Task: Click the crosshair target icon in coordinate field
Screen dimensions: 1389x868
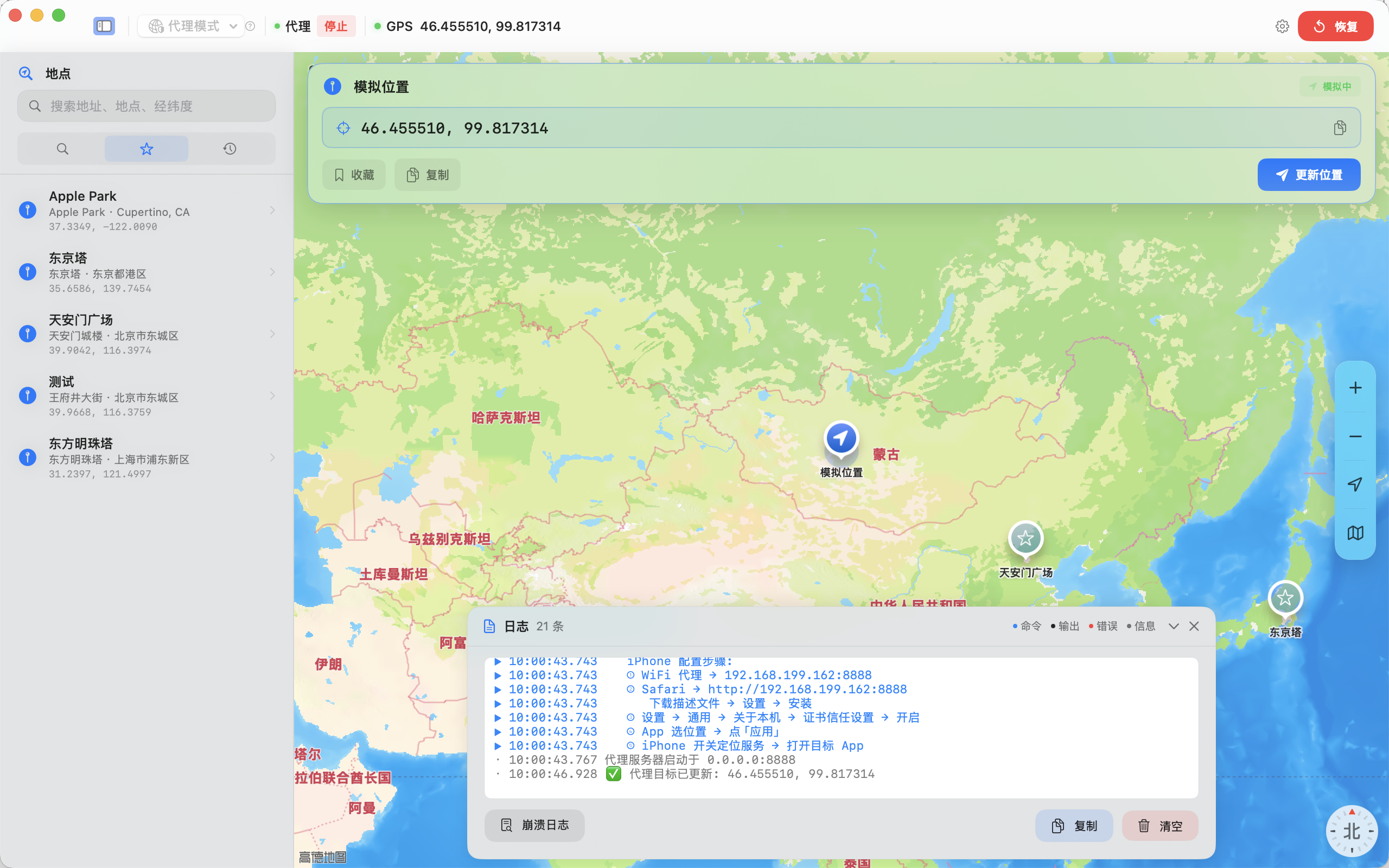Action: click(x=343, y=127)
